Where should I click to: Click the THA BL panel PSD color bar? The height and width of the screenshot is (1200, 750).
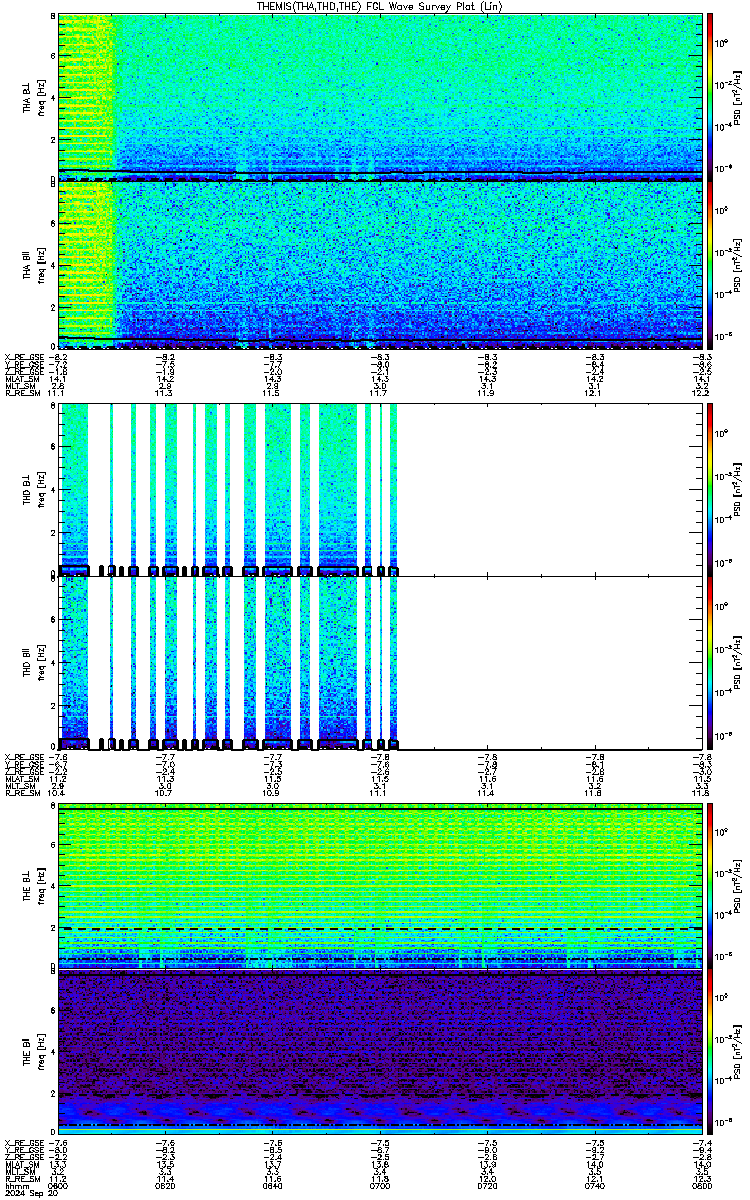tap(711, 97)
